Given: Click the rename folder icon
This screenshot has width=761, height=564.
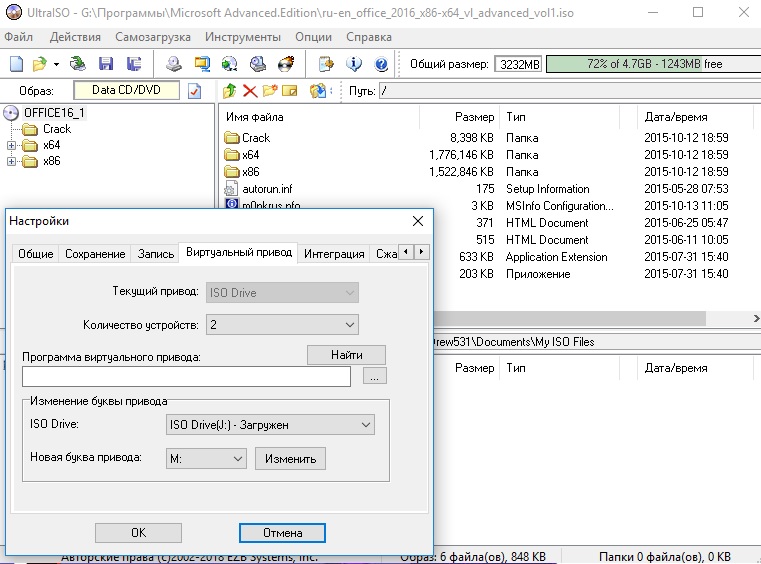Looking at the screenshot, I should coord(290,91).
